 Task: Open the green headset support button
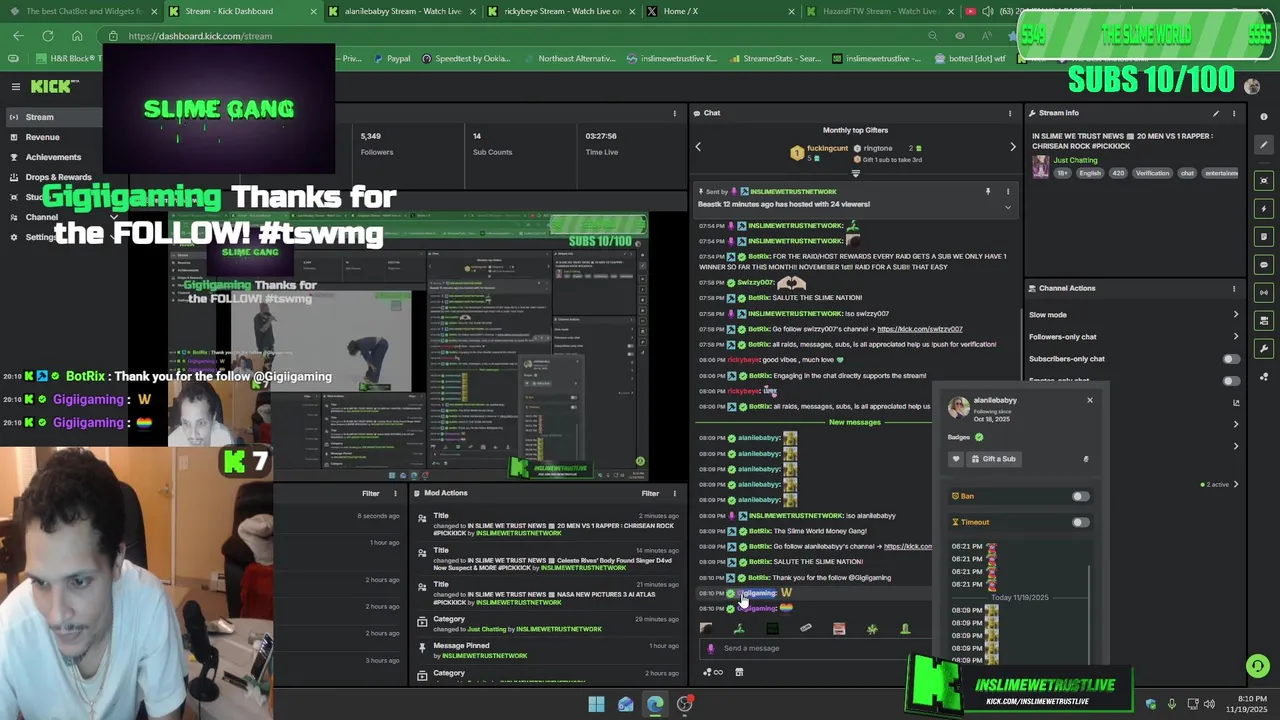tap(1257, 665)
